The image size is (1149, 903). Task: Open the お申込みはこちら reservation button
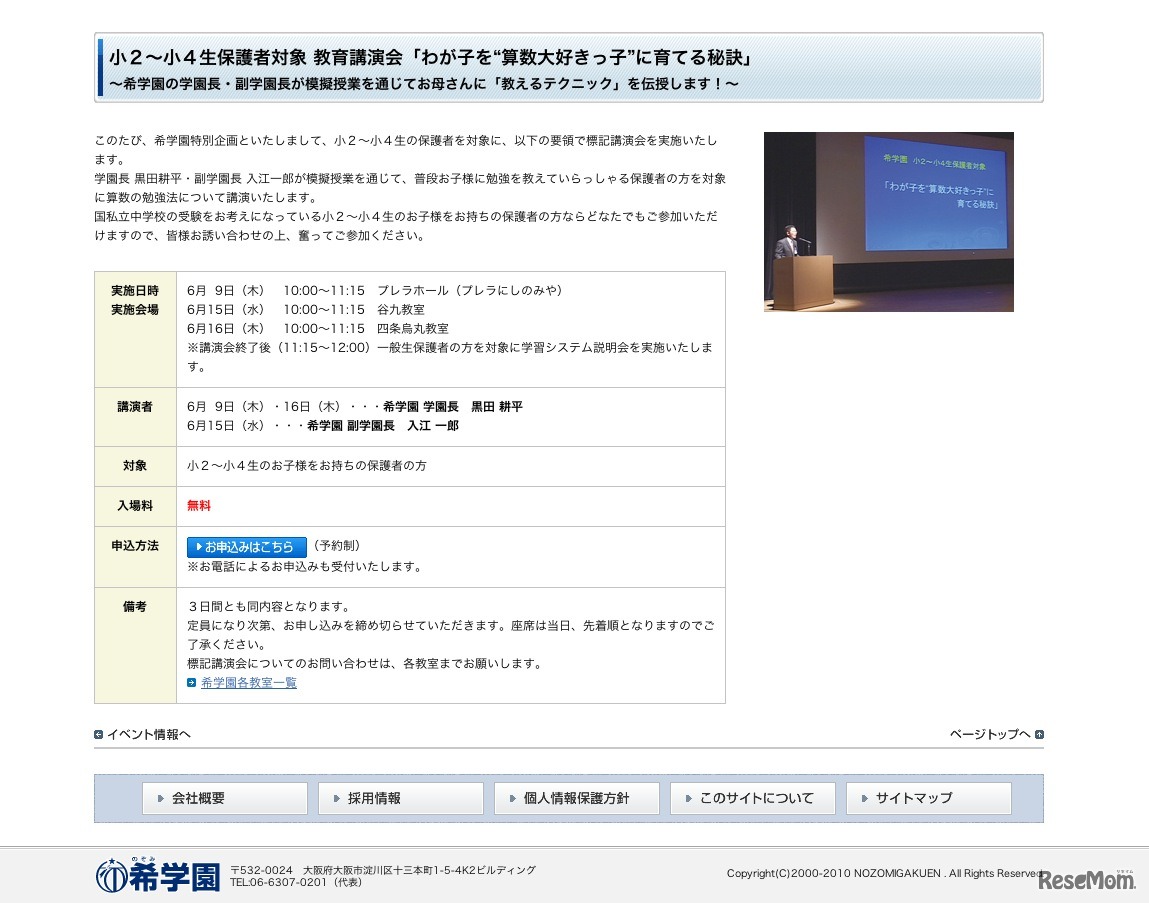pyautogui.click(x=246, y=547)
